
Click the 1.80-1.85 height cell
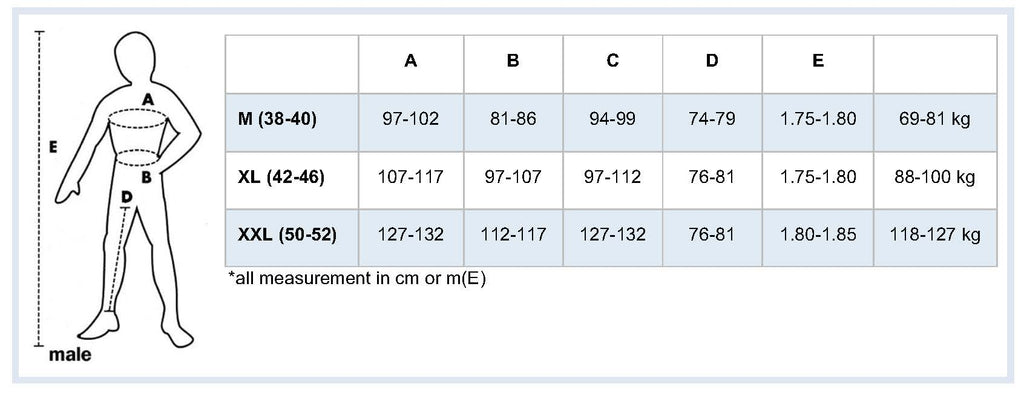[818, 234]
